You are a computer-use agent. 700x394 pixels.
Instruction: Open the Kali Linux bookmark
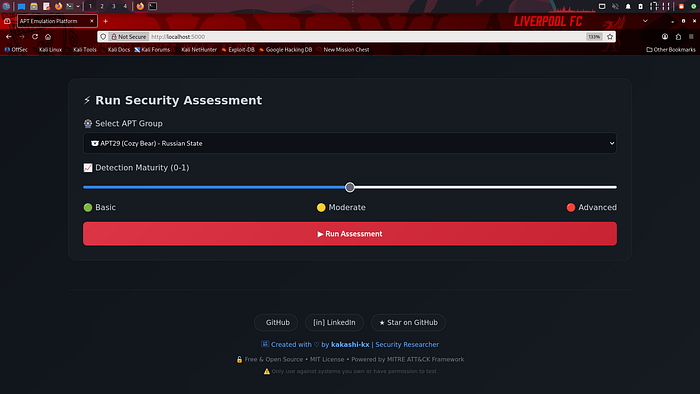(x=47, y=50)
